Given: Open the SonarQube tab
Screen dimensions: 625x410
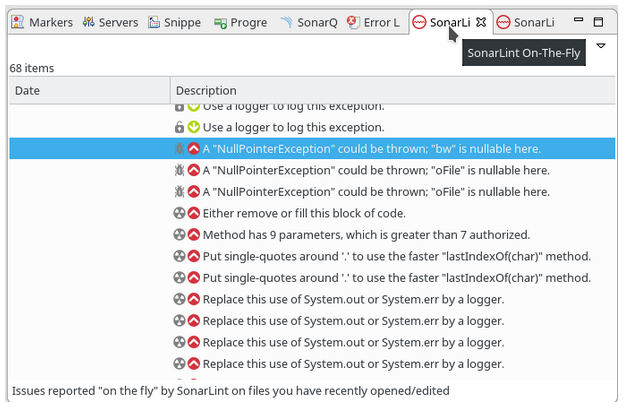Looking at the screenshot, I should pyautogui.click(x=309, y=22).
